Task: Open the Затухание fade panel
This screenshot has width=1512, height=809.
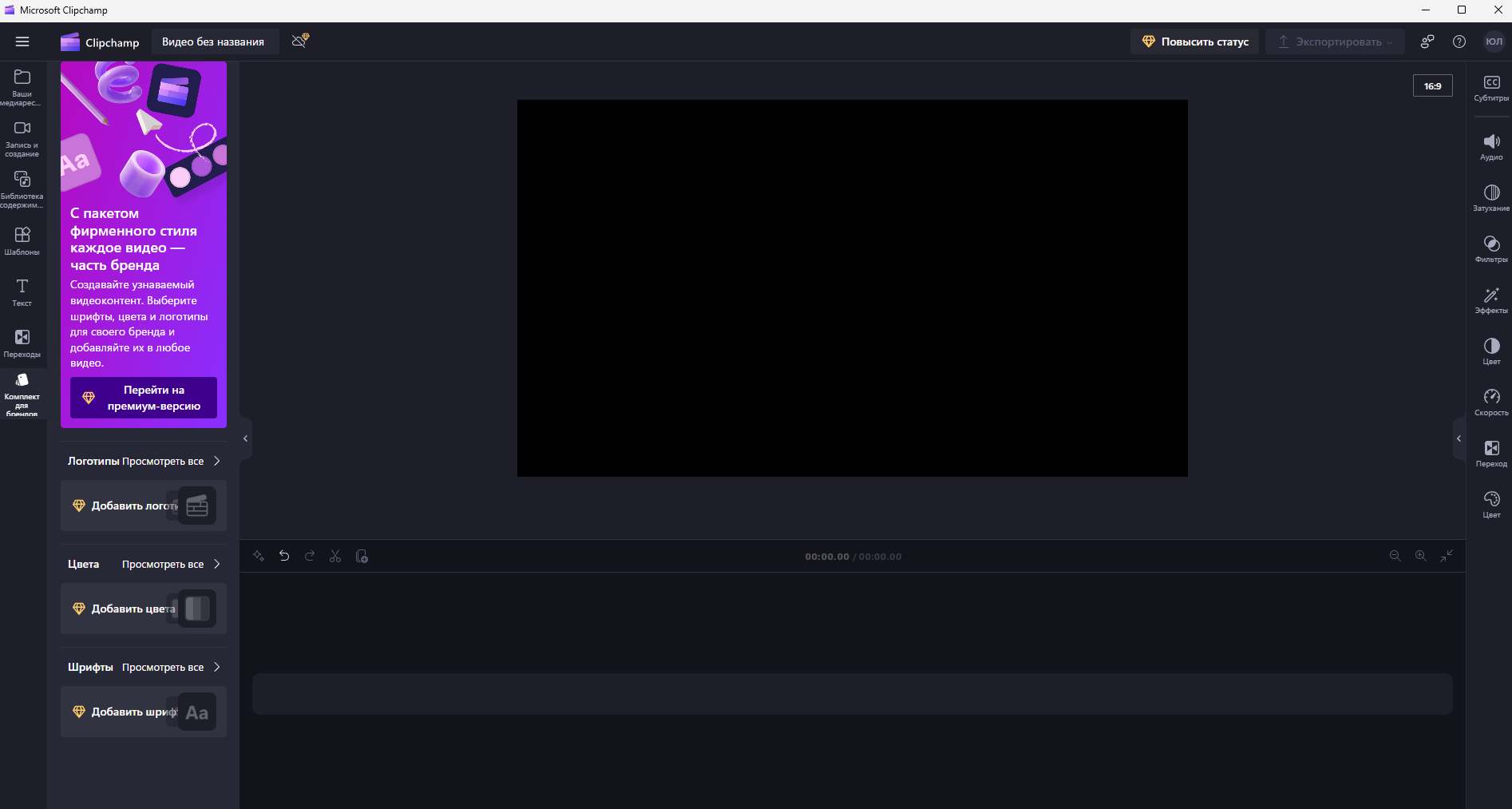Action: 1491,198
